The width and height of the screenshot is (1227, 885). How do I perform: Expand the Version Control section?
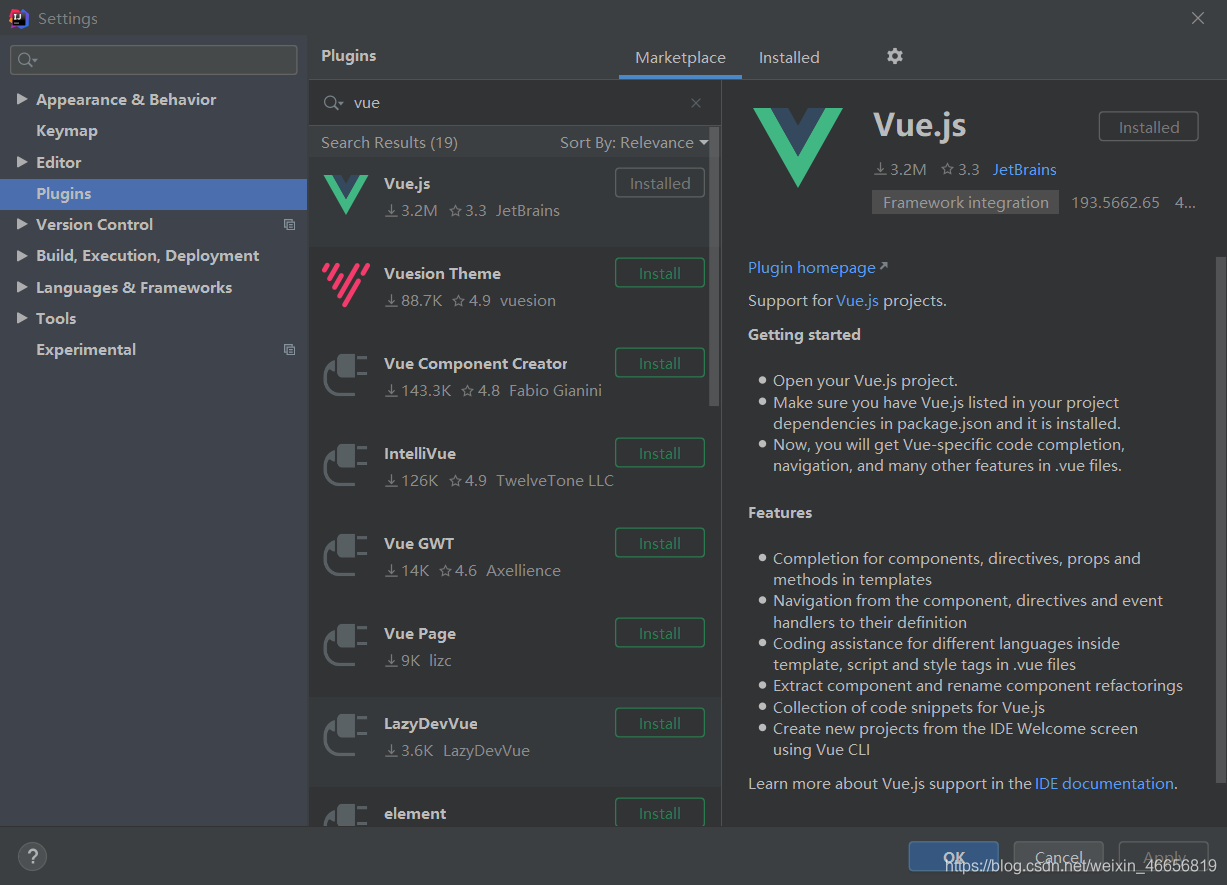22,224
